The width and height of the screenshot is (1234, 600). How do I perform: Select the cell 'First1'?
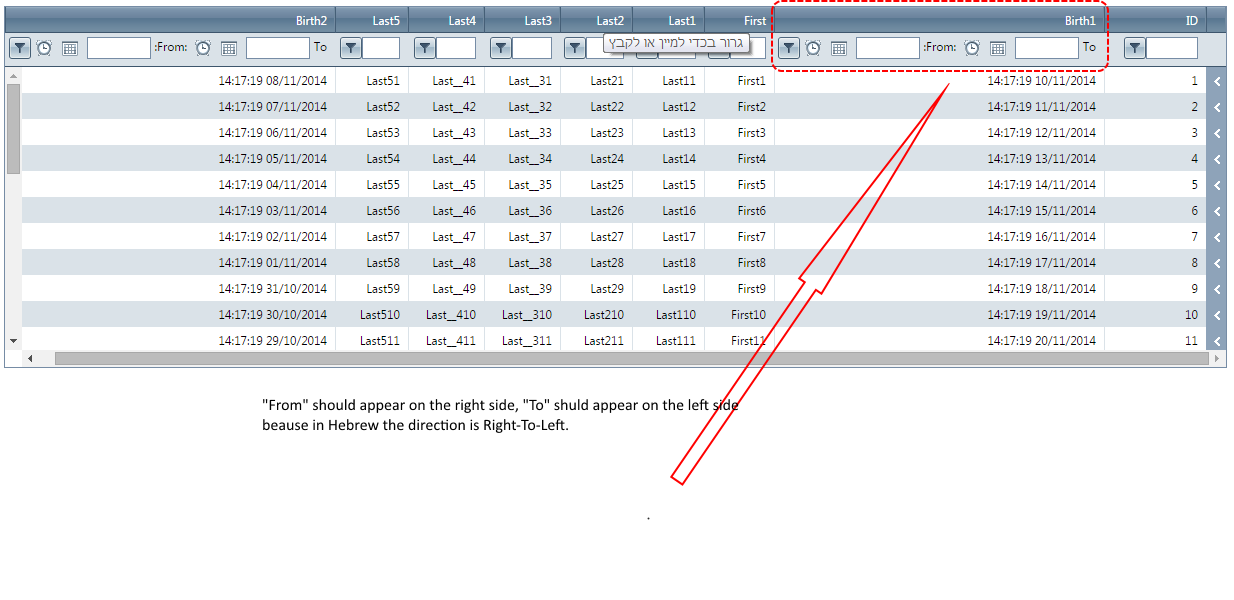(740, 81)
